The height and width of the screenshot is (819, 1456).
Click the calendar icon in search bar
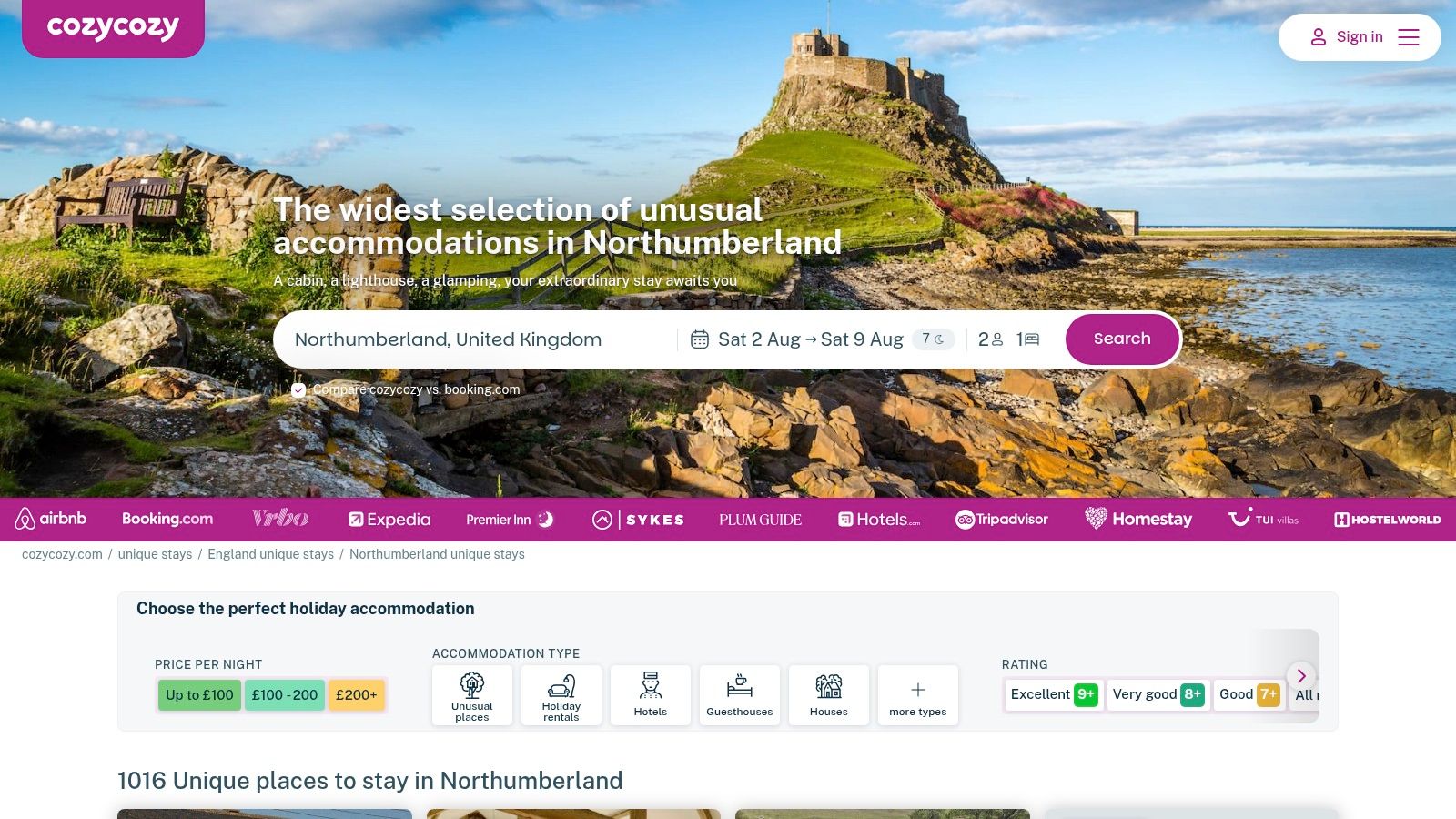(x=700, y=339)
